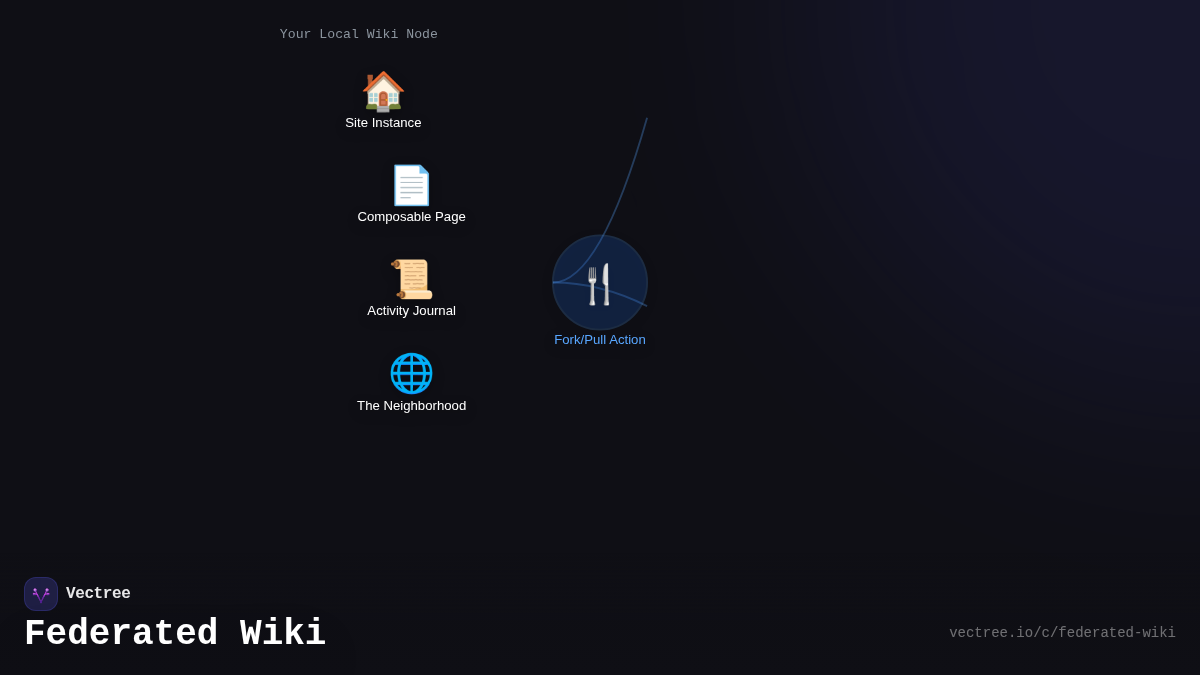Image resolution: width=1200 pixels, height=675 pixels.
Task: Click the purple Vectree logo icon
Action: click(40, 593)
